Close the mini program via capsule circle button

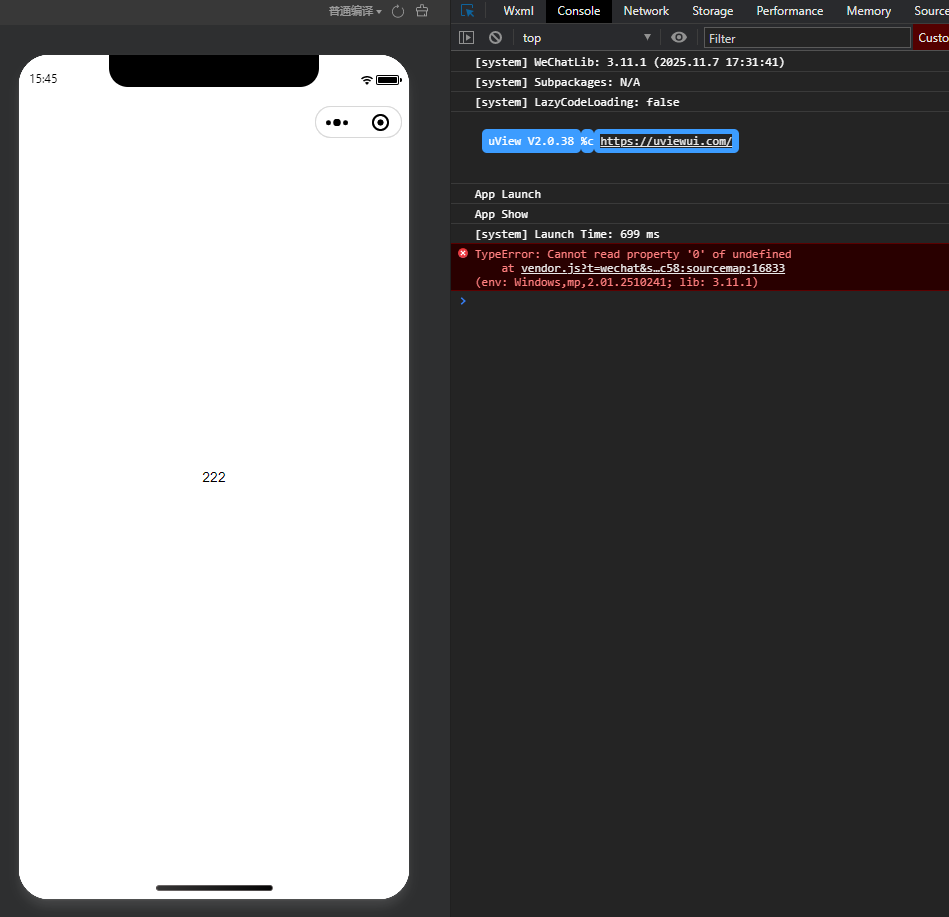[x=380, y=122]
